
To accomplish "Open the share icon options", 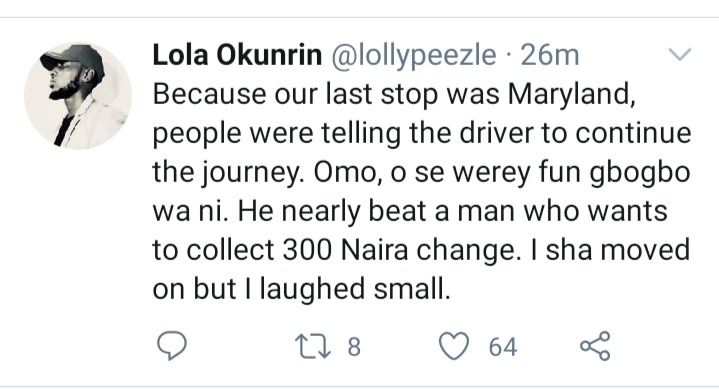I will tap(595, 346).
